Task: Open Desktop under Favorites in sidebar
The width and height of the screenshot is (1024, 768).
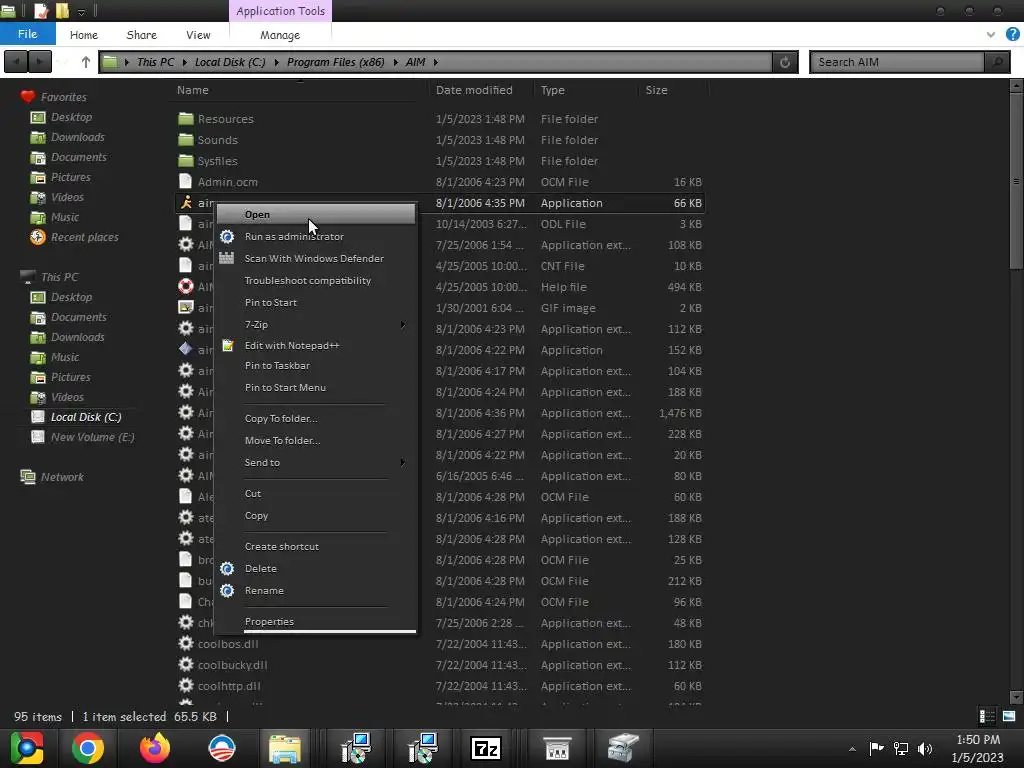Action: point(71,117)
